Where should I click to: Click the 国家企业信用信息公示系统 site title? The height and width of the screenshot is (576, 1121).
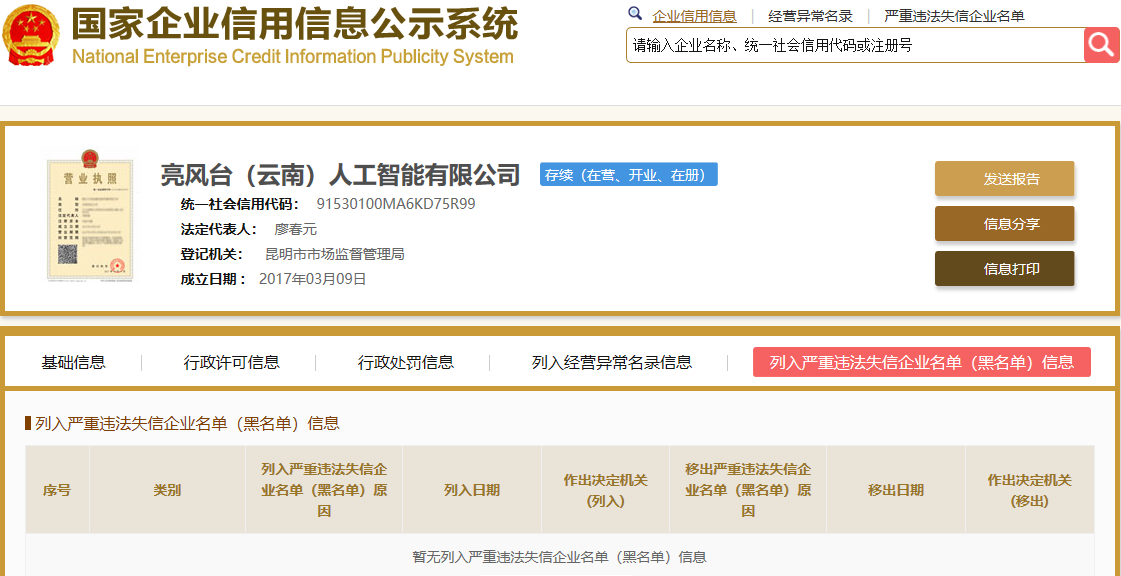coord(295,24)
